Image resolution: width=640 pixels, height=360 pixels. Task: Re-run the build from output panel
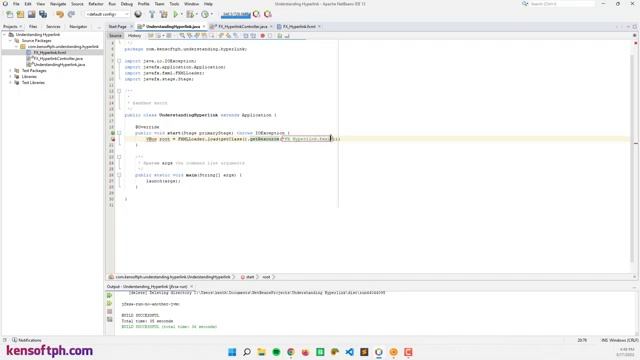click(x=109, y=296)
